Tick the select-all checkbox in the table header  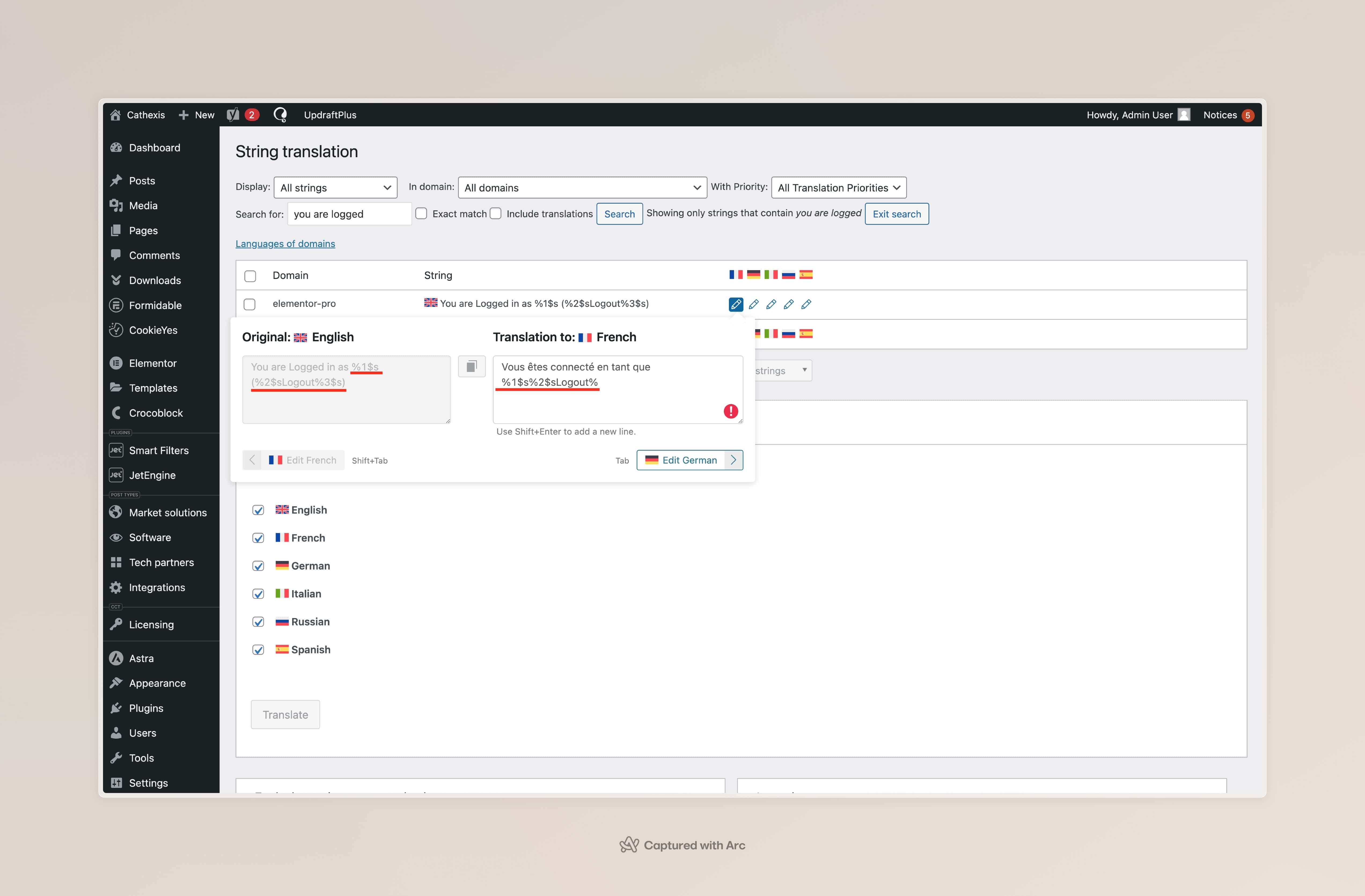250,276
